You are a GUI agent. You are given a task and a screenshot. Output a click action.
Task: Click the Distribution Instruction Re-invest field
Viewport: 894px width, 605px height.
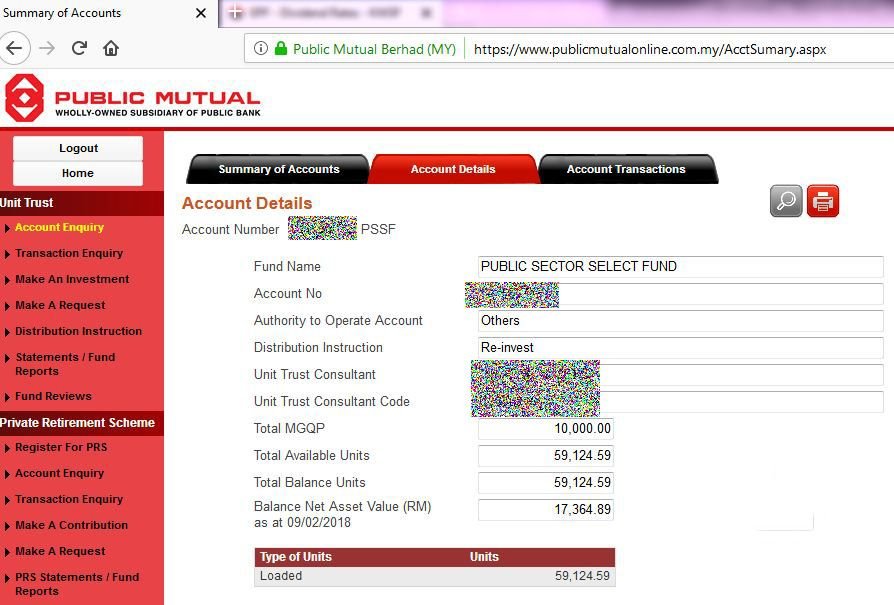click(x=681, y=347)
